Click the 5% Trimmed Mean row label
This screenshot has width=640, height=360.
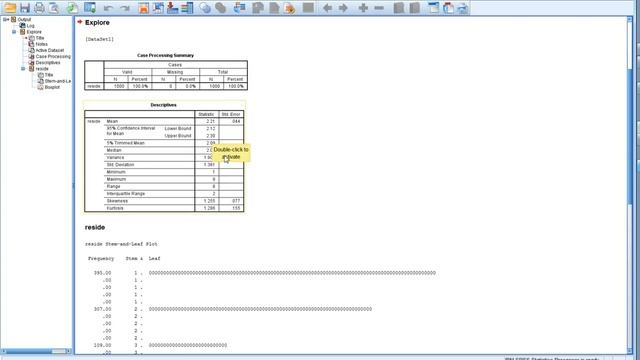coord(126,143)
